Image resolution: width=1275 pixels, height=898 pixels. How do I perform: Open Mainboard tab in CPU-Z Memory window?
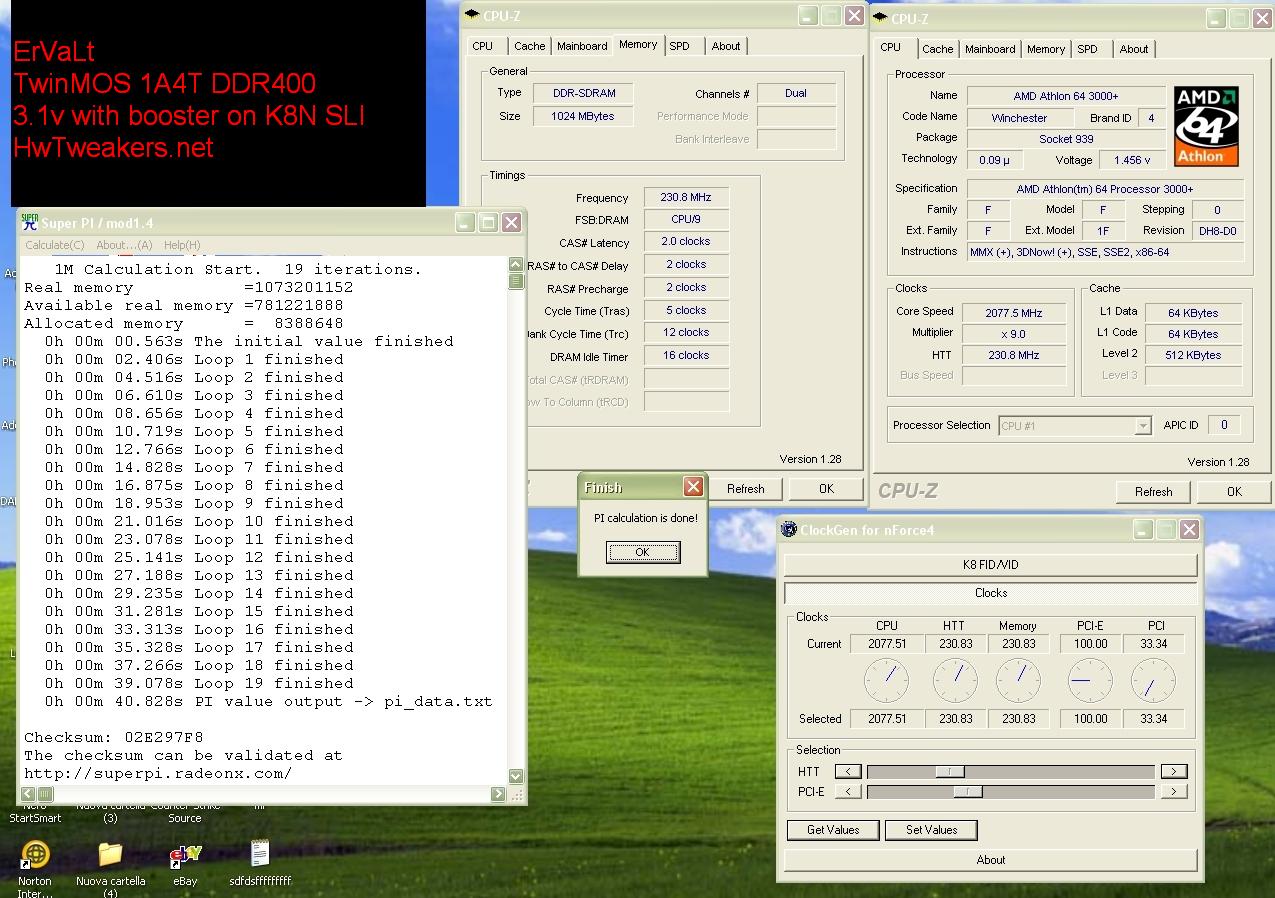coord(582,46)
